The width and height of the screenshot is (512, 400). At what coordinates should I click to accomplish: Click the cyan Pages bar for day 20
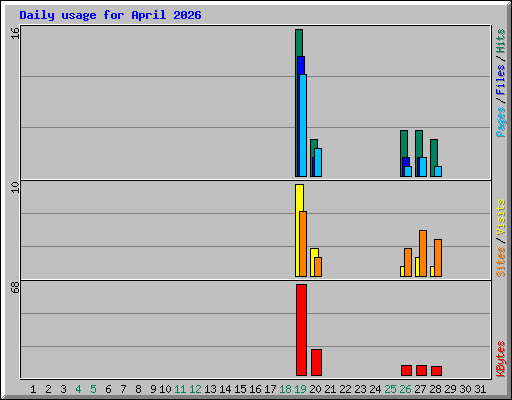(318, 162)
